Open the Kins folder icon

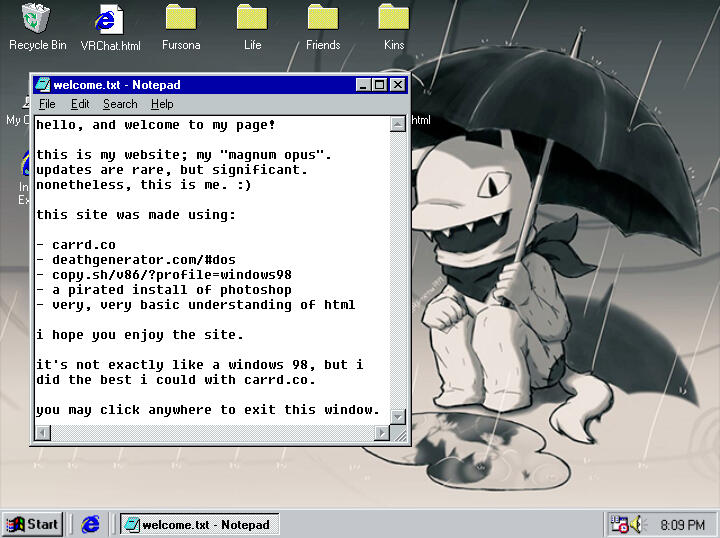click(x=394, y=19)
